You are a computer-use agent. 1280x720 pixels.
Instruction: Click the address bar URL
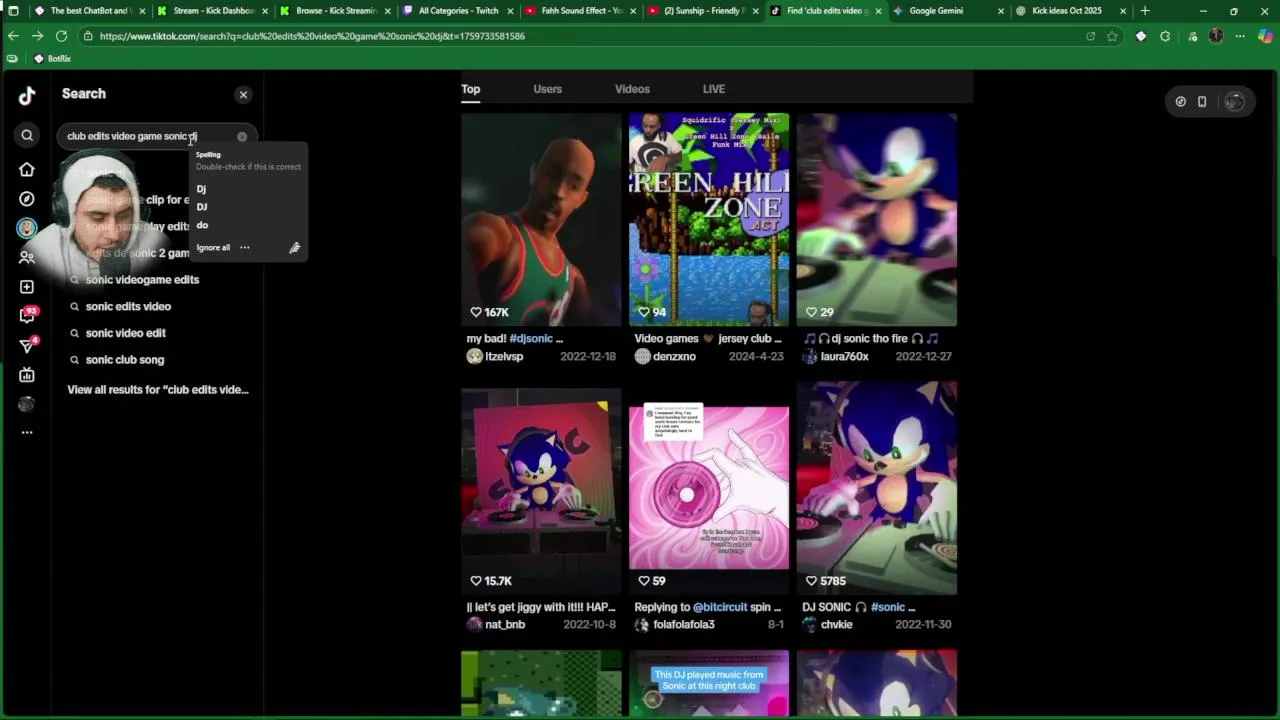(312, 36)
